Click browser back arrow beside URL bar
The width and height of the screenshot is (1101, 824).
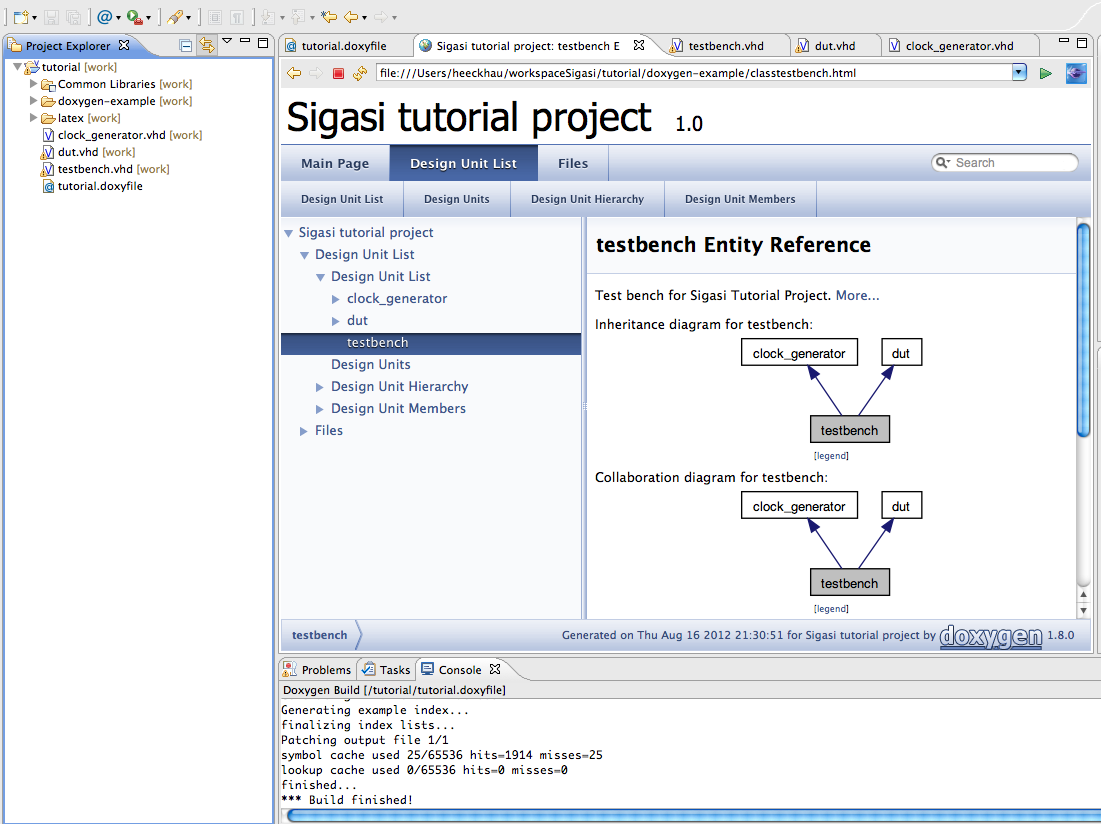tap(294, 73)
